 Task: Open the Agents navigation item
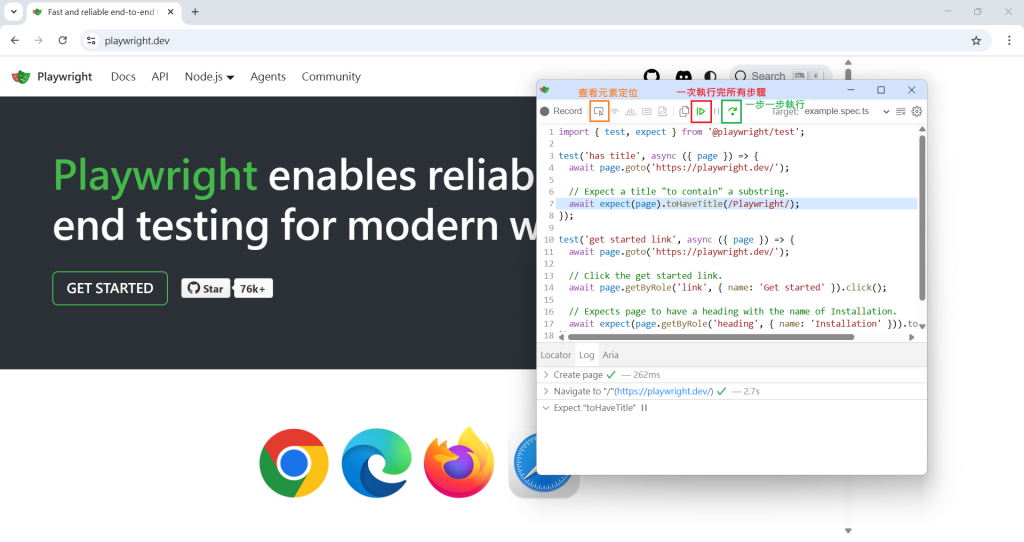(x=268, y=76)
